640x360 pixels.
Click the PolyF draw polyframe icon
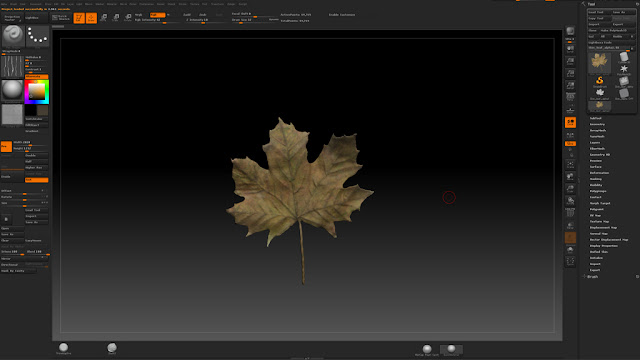[x=570, y=213]
